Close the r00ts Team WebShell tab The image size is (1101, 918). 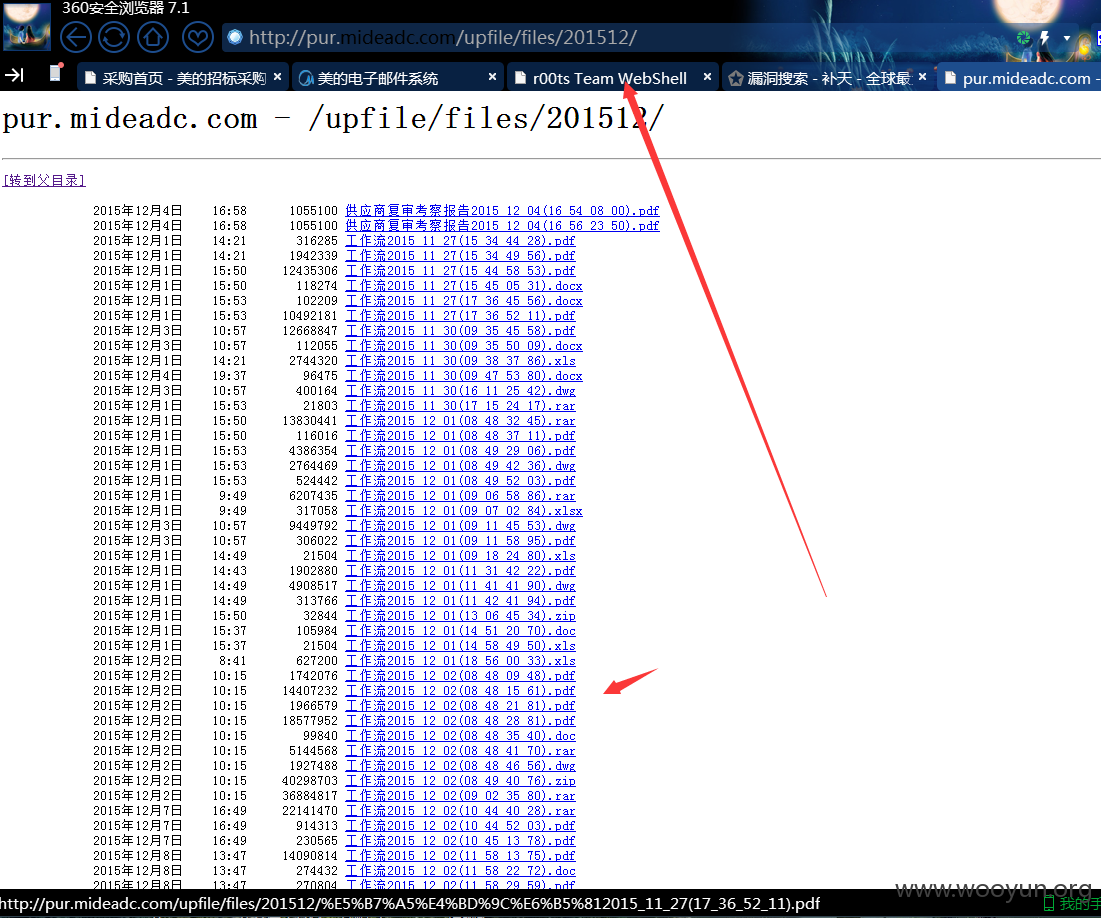(x=707, y=77)
